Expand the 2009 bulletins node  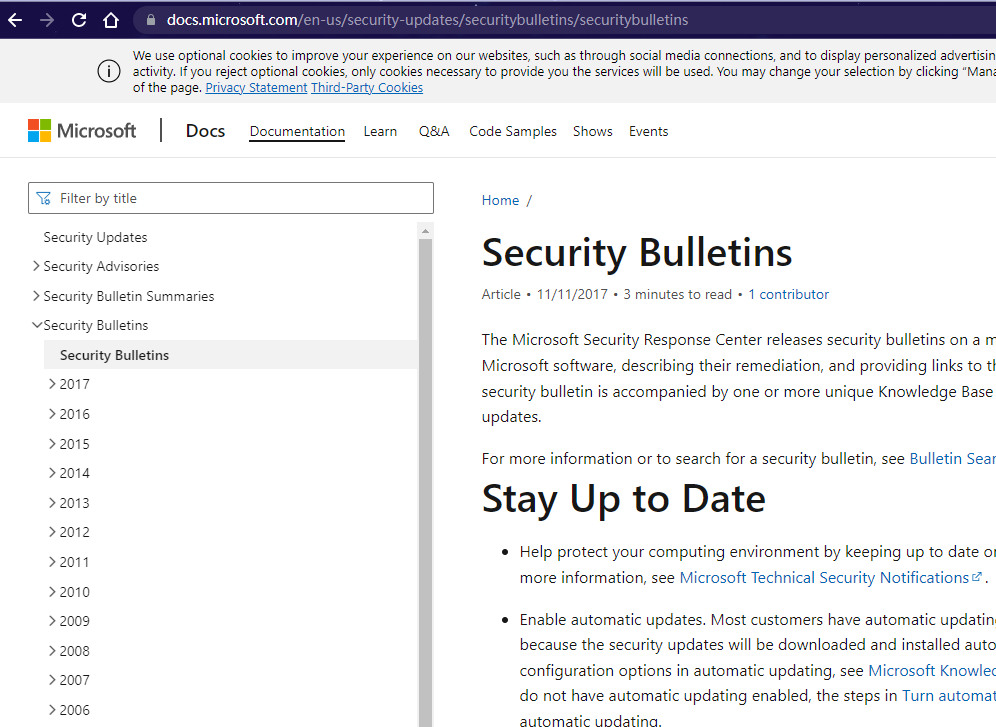(x=53, y=621)
